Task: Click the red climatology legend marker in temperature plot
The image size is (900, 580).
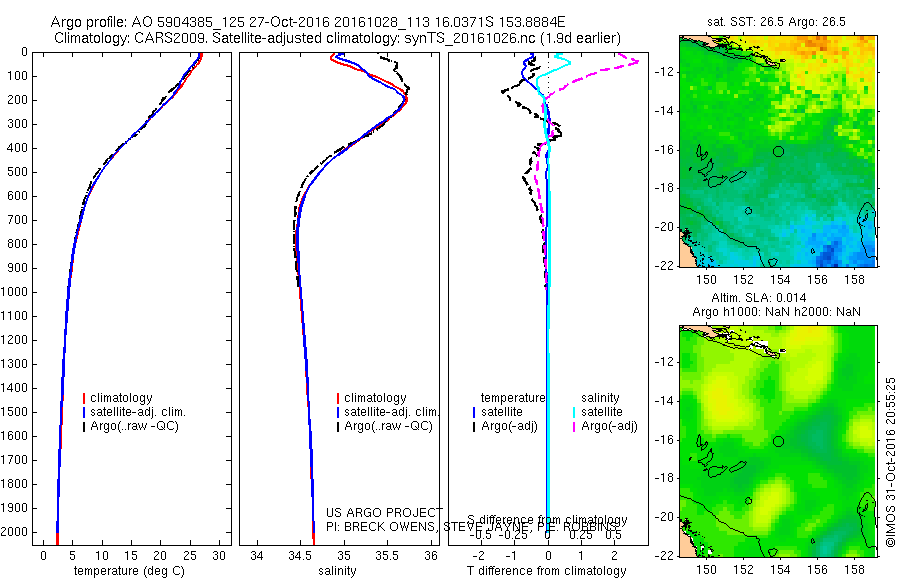Action: tap(84, 398)
